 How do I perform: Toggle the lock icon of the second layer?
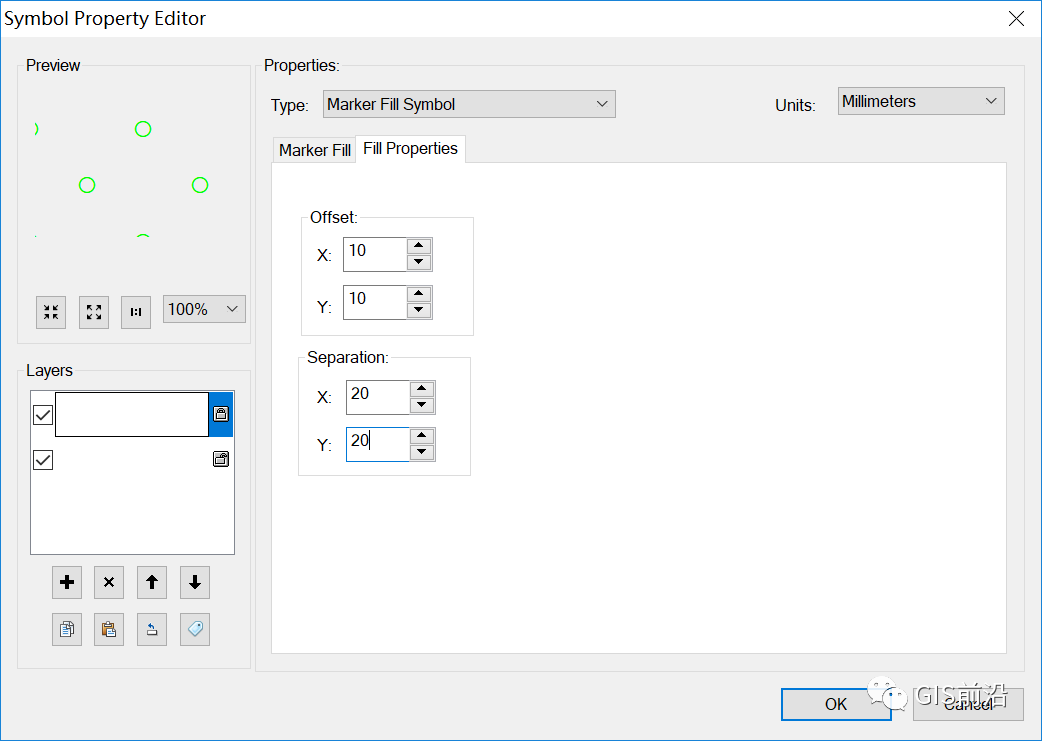click(x=221, y=459)
